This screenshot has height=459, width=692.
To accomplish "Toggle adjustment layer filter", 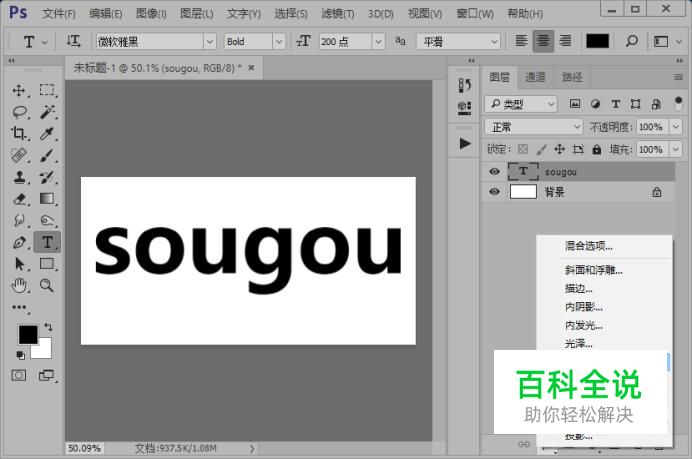I will click(595, 104).
